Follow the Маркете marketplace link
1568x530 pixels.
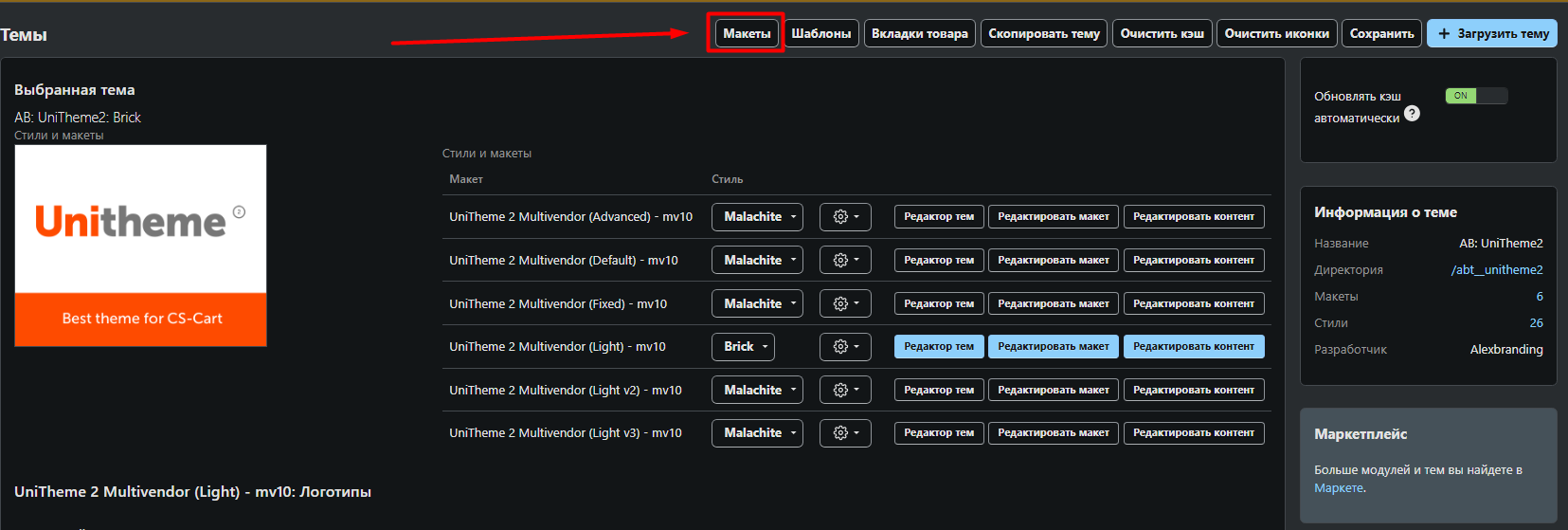[1339, 488]
